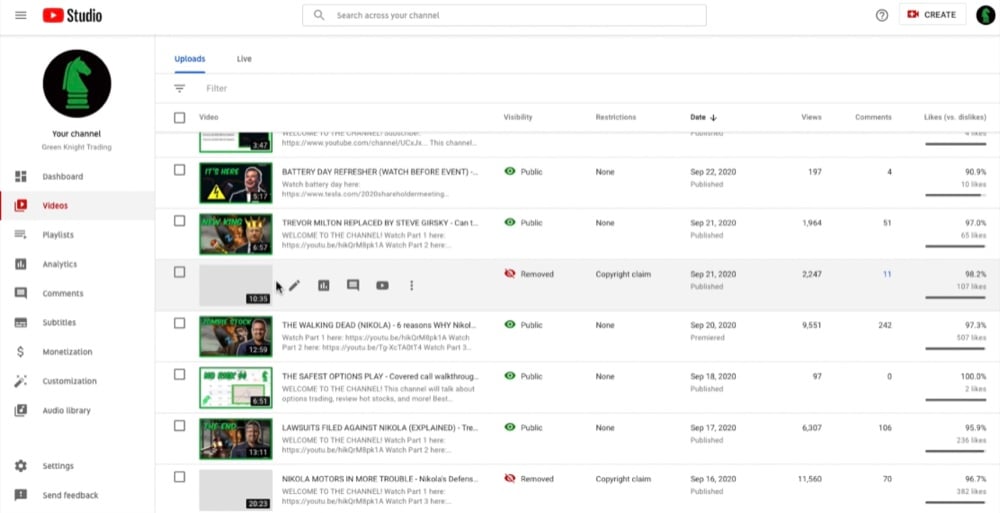This screenshot has width=1000, height=513.
Task: Click the 9,551 views value
Action: (x=811, y=325)
